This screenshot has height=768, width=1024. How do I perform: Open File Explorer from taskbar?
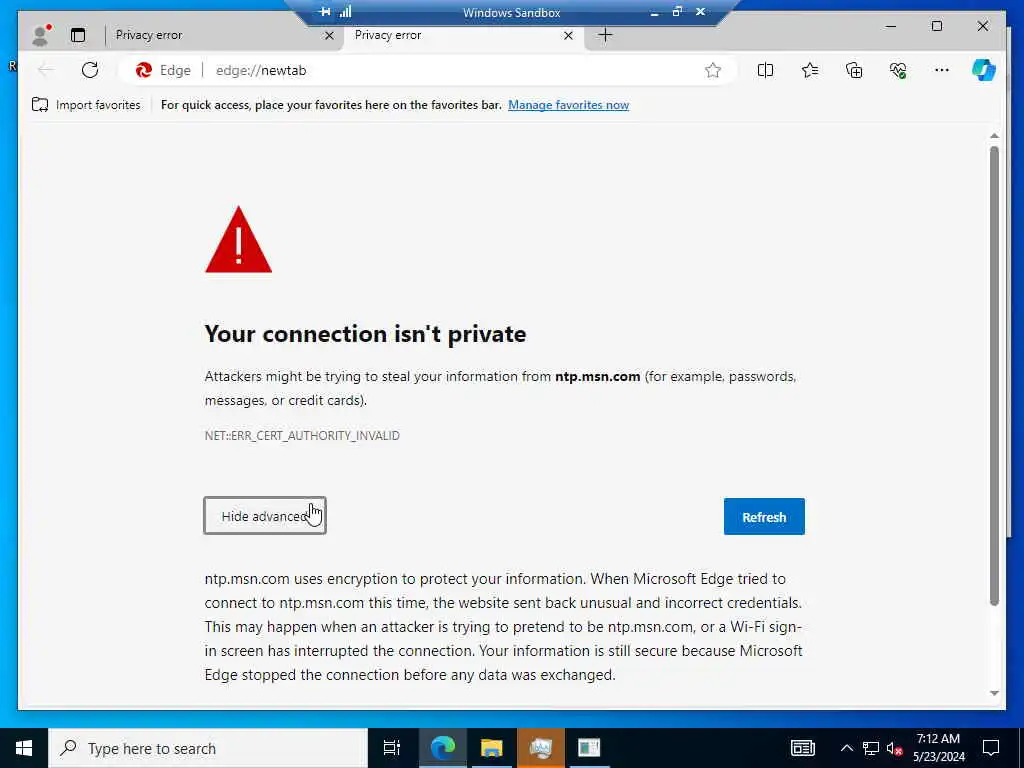pyautogui.click(x=491, y=748)
